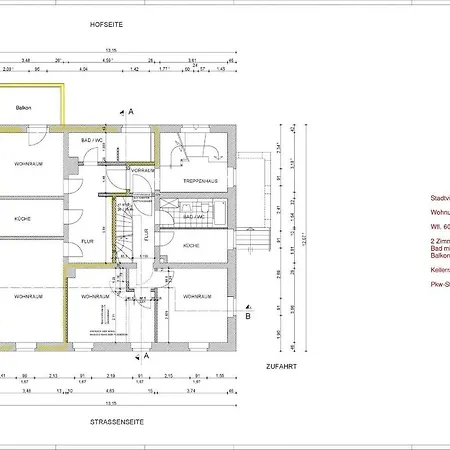Viewport: 450px width, 450px height.
Task: Click the WOHNRAUM label directly below the Balkon
Action: (28, 164)
